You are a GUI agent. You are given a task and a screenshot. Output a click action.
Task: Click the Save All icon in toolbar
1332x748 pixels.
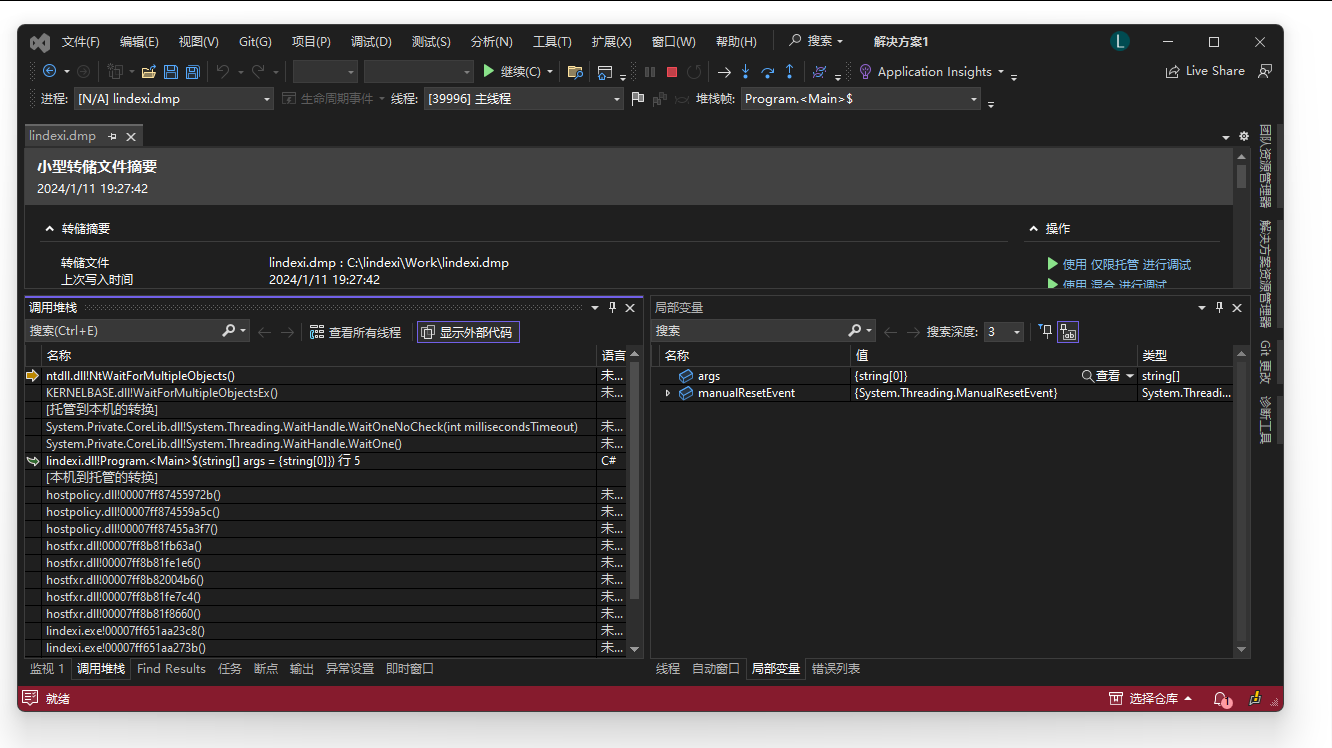(192, 72)
